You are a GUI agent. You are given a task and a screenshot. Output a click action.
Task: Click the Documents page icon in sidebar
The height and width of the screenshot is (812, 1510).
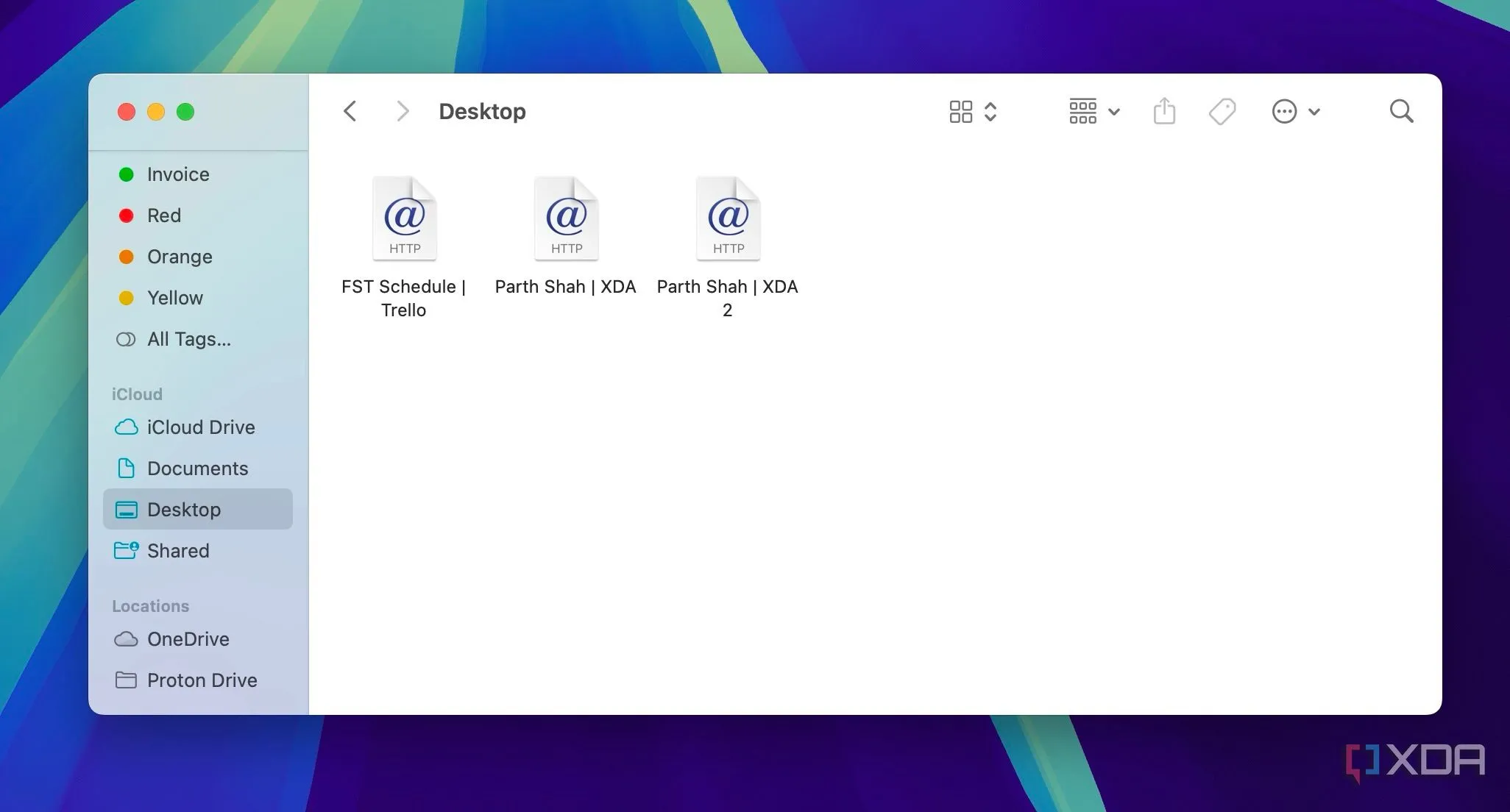(127, 468)
